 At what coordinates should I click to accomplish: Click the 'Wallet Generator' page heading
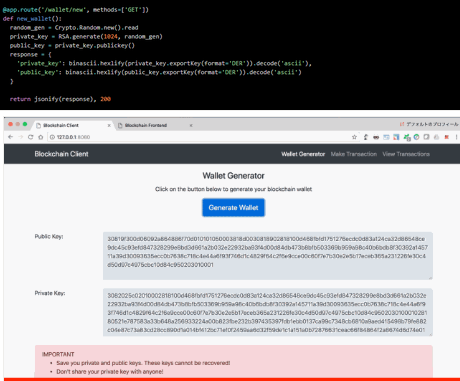click(x=233, y=176)
